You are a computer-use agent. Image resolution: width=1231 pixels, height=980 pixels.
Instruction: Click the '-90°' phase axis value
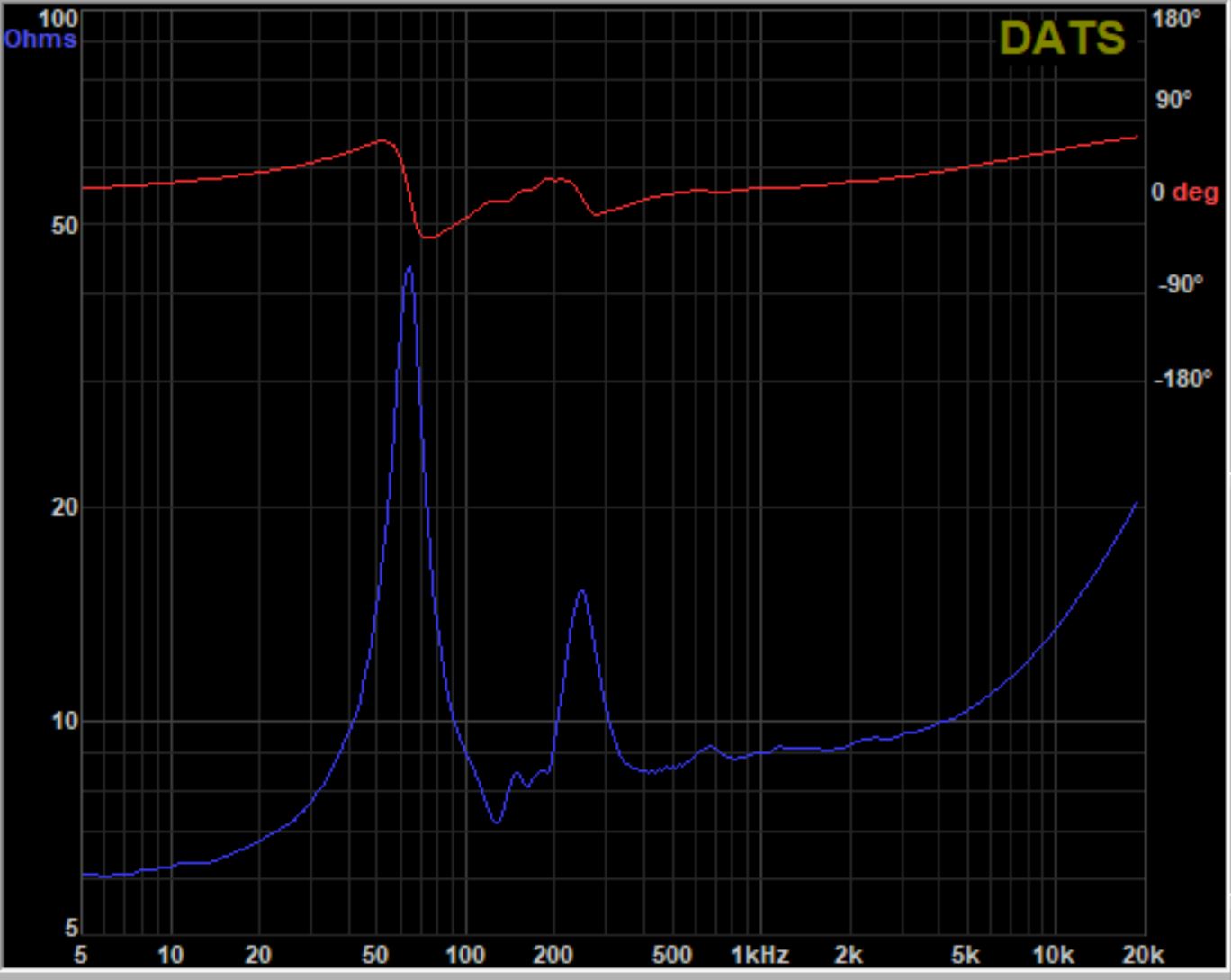click(1180, 284)
